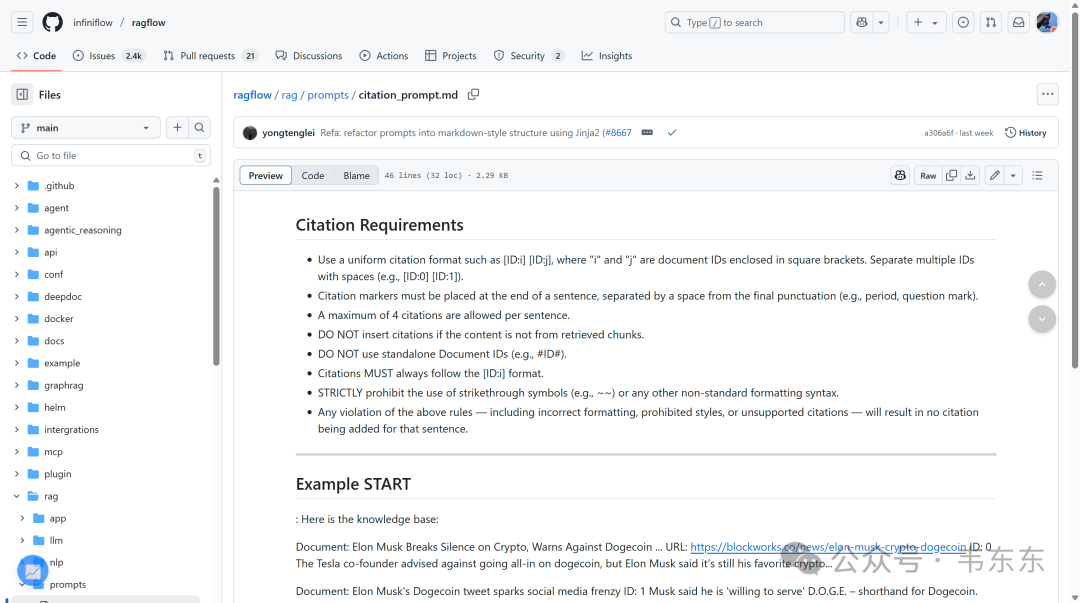Open the plugin folder
The height and width of the screenshot is (603, 1080).
tap(57, 474)
